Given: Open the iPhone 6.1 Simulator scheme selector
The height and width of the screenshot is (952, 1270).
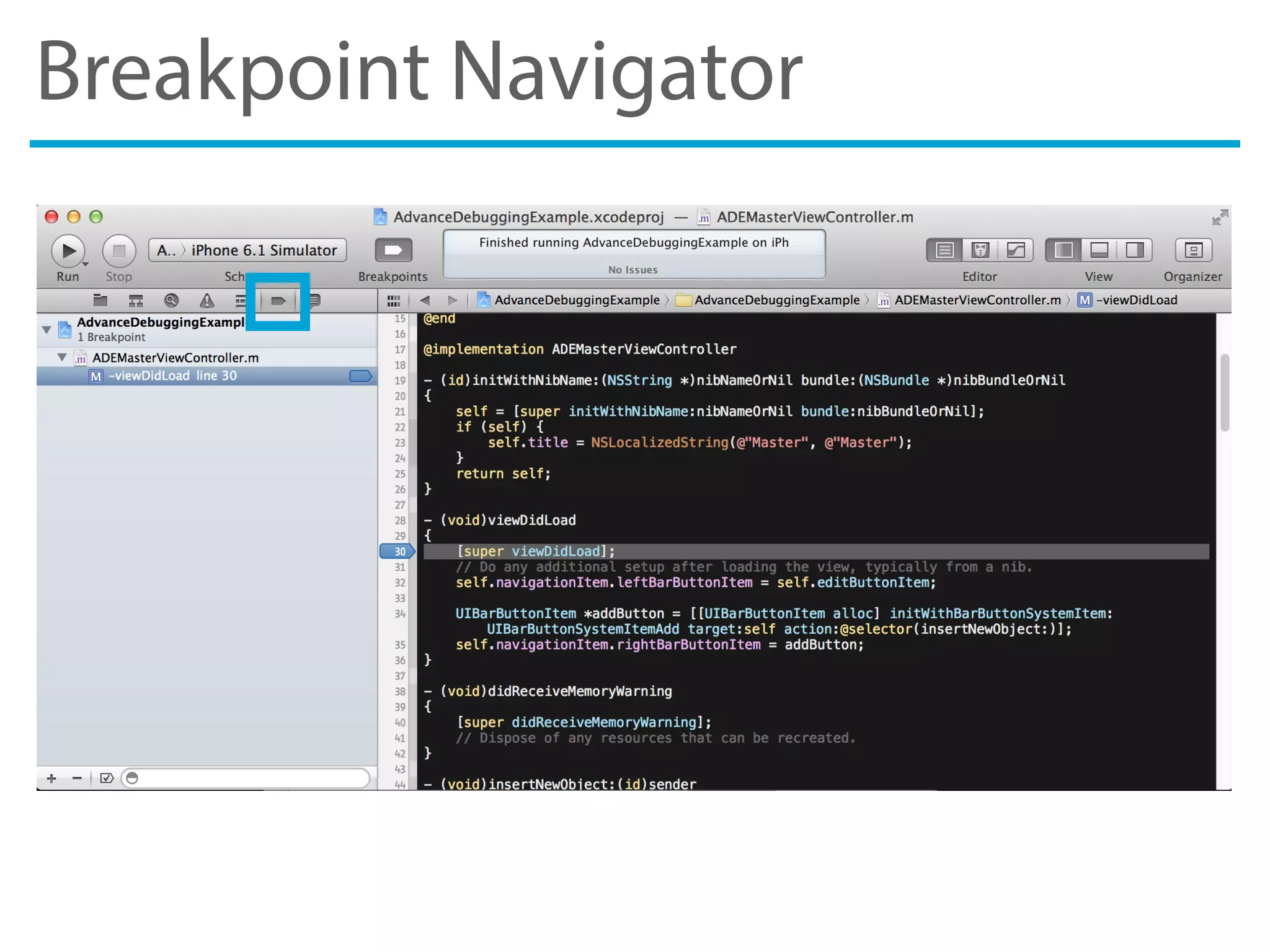Looking at the screenshot, I should click(x=247, y=250).
